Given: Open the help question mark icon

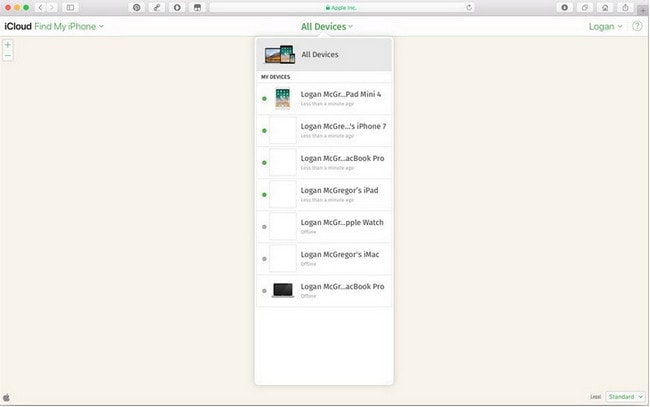Looking at the screenshot, I should coord(637,27).
